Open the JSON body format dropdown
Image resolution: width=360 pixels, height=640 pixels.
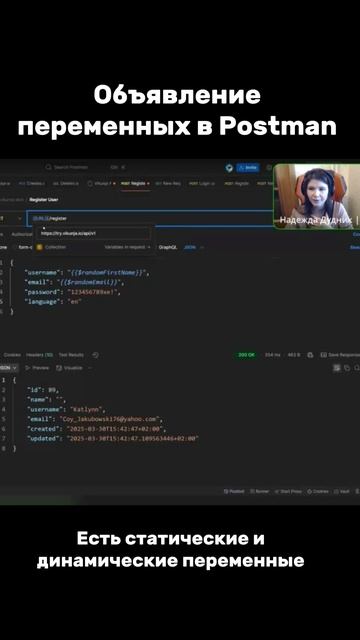pos(193,247)
